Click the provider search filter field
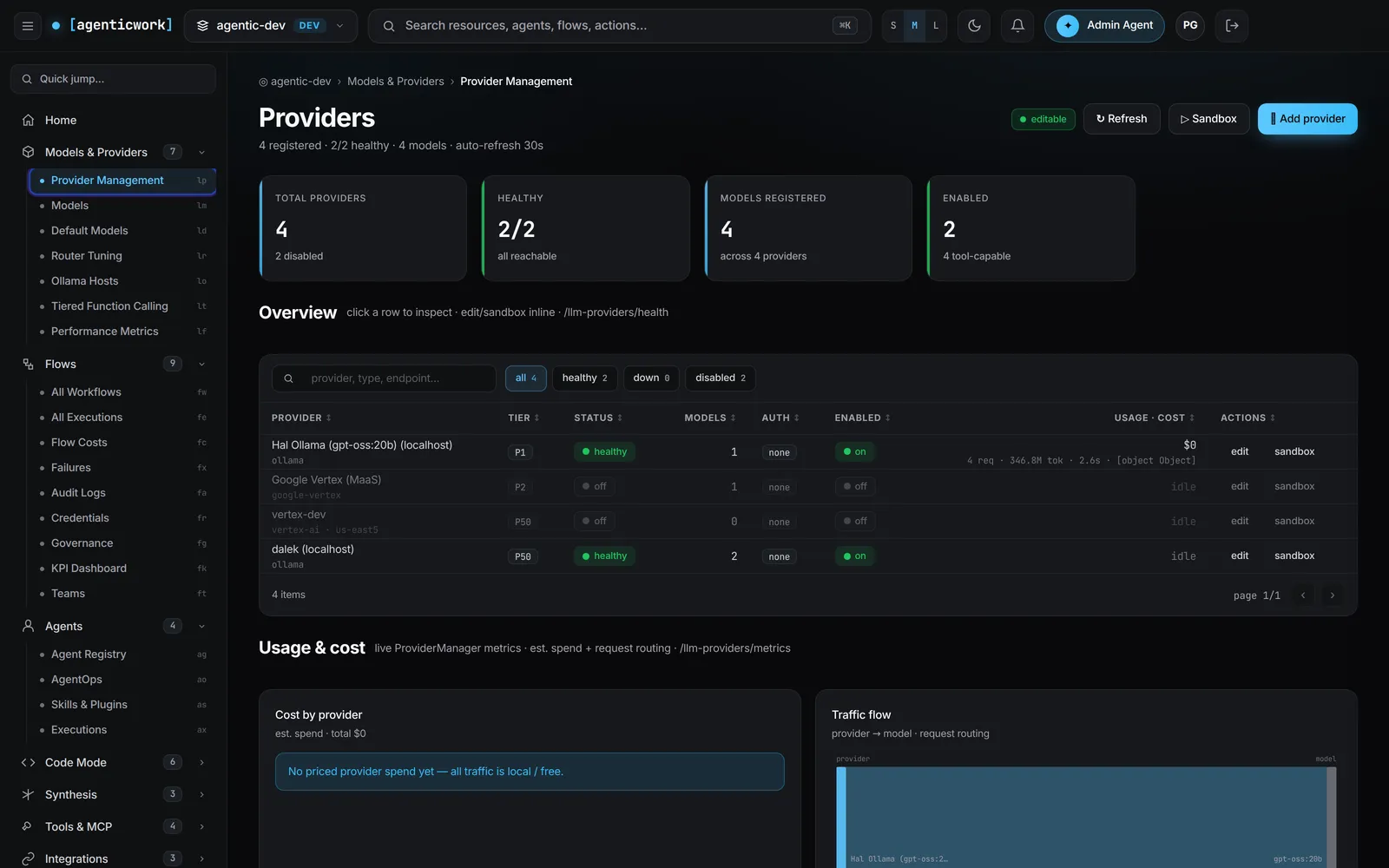The height and width of the screenshot is (868, 1389). [x=384, y=378]
